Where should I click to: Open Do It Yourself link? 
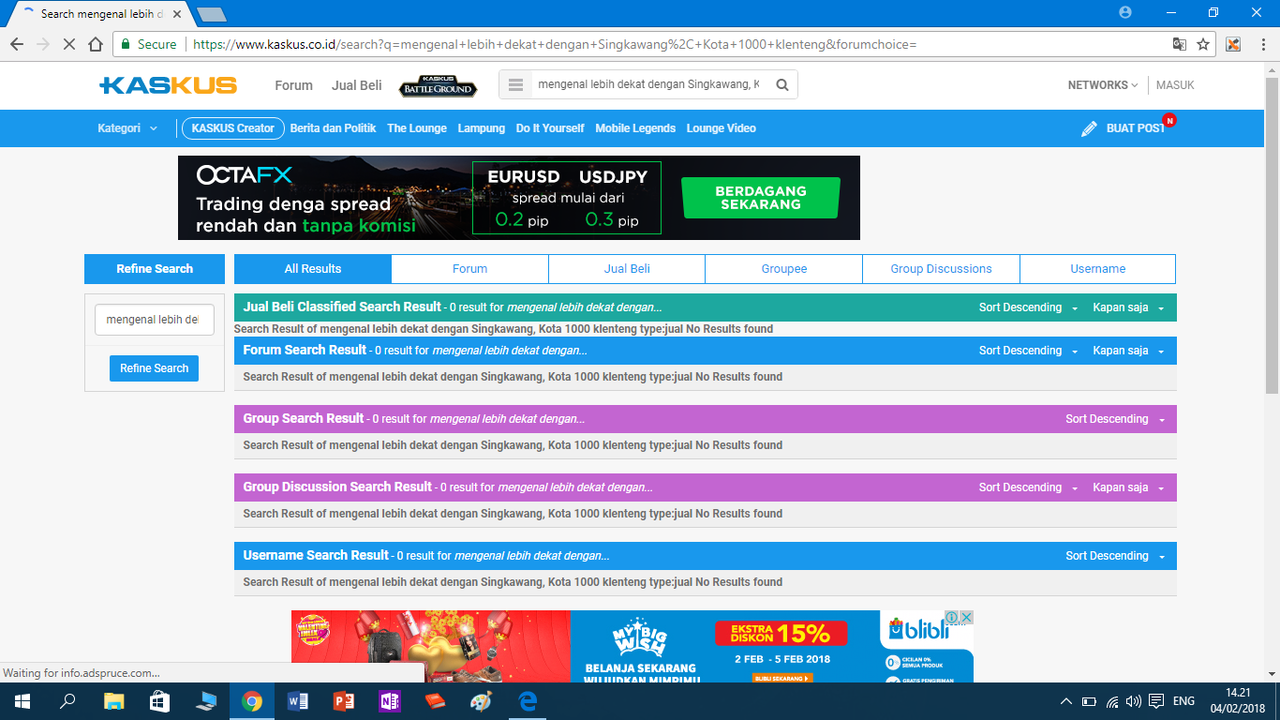coord(550,128)
